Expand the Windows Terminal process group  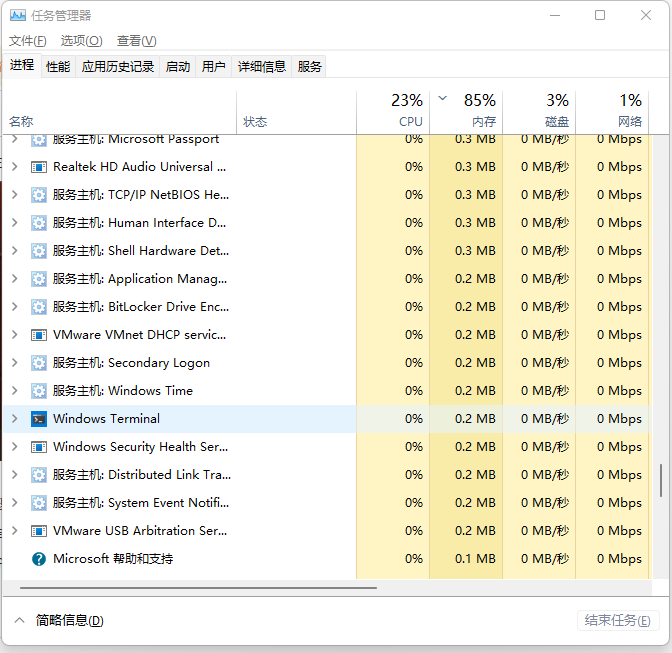(14, 419)
